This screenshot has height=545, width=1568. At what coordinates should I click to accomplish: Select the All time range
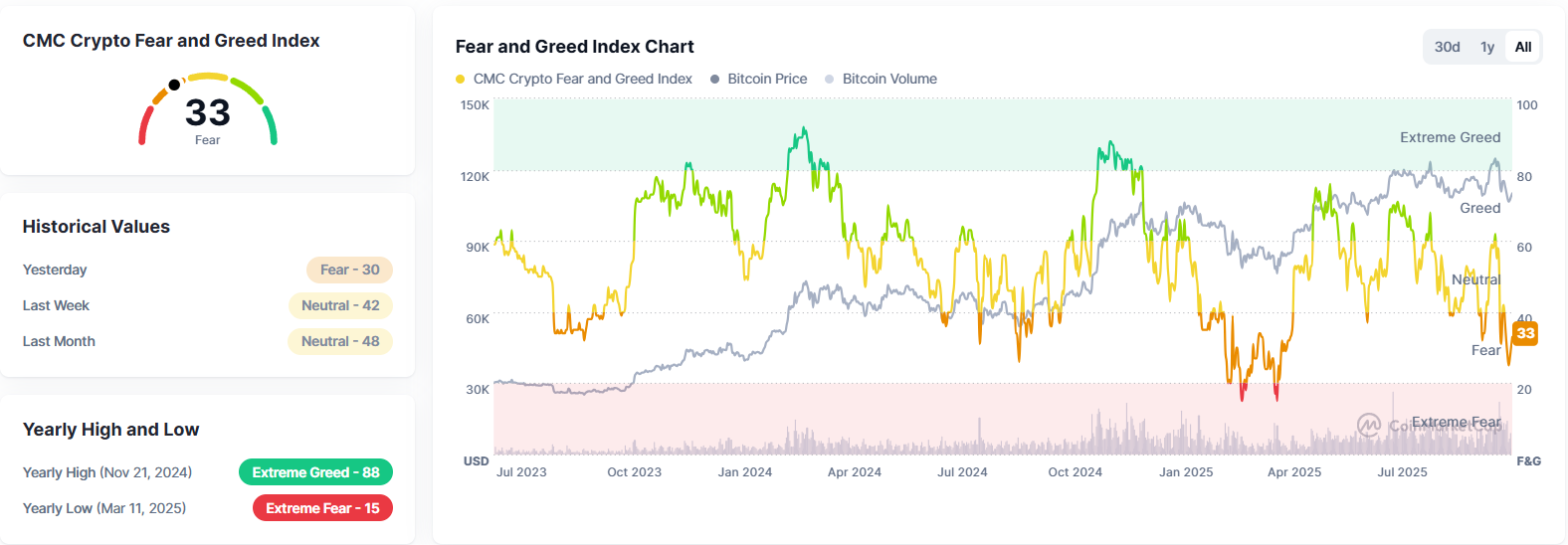1522,47
